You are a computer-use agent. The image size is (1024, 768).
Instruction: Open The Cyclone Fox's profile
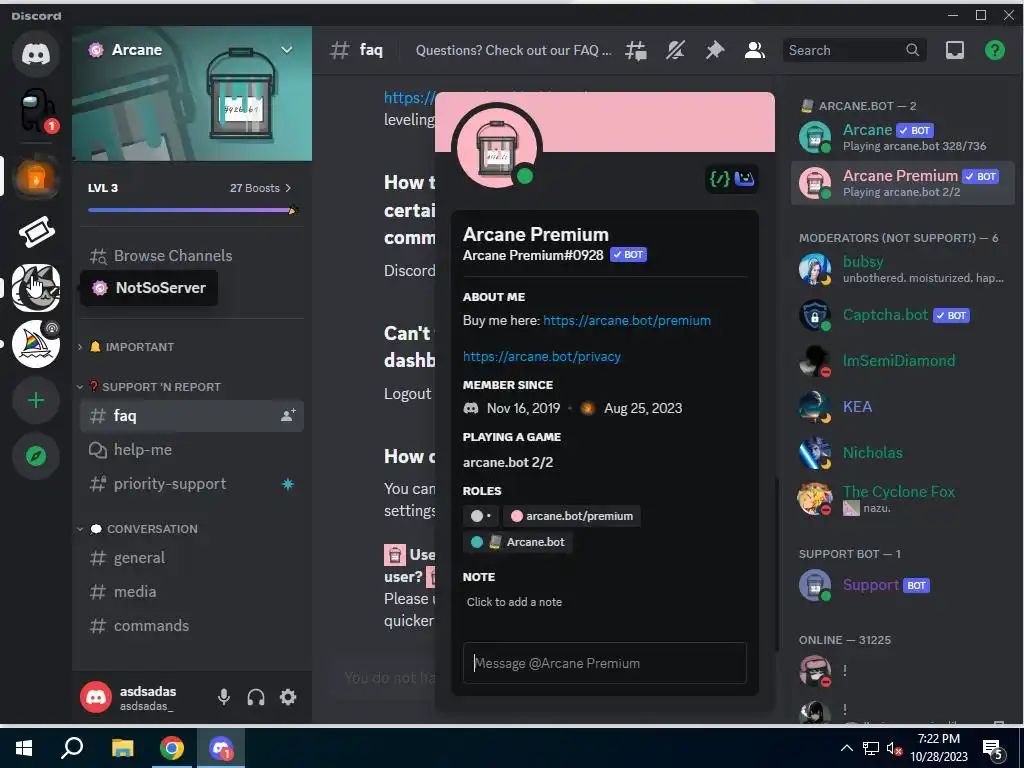(x=903, y=499)
